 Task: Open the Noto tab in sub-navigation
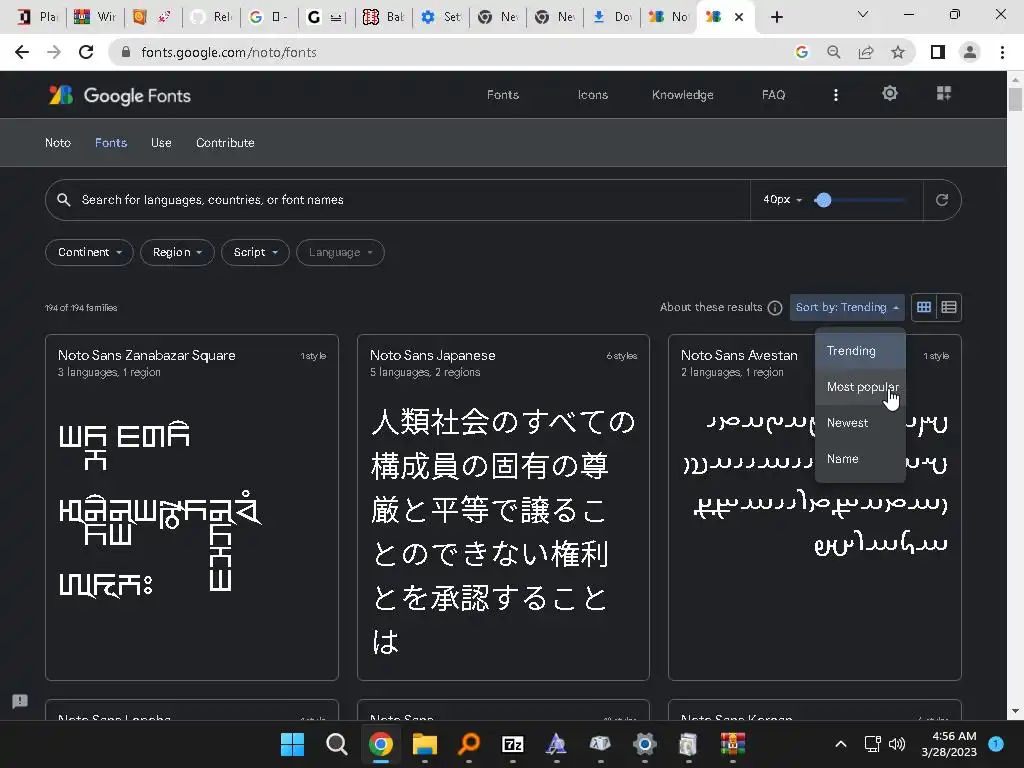pos(57,142)
